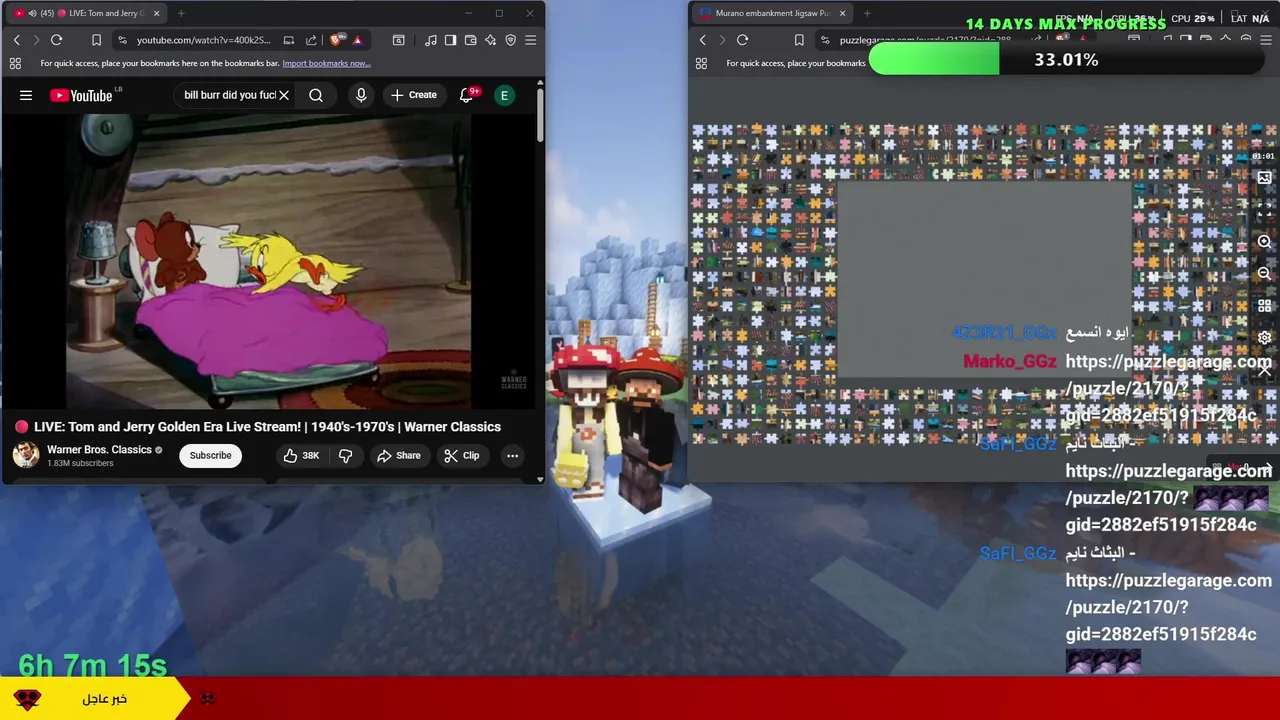Viewport: 1280px width, 720px height.
Task: Select the Murano embankment Jigsaw Puzzle tab
Action: click(x=772, y=13)
